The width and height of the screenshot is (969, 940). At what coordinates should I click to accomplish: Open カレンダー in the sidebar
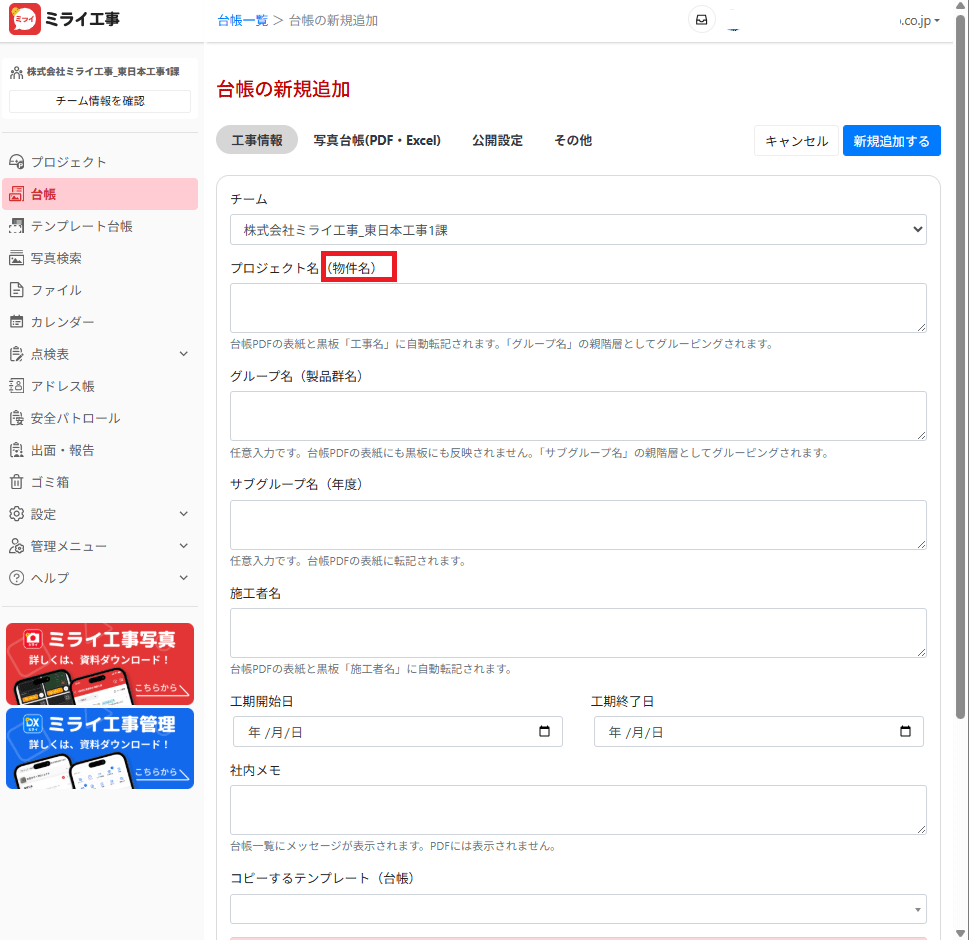(x=62, y=322)
